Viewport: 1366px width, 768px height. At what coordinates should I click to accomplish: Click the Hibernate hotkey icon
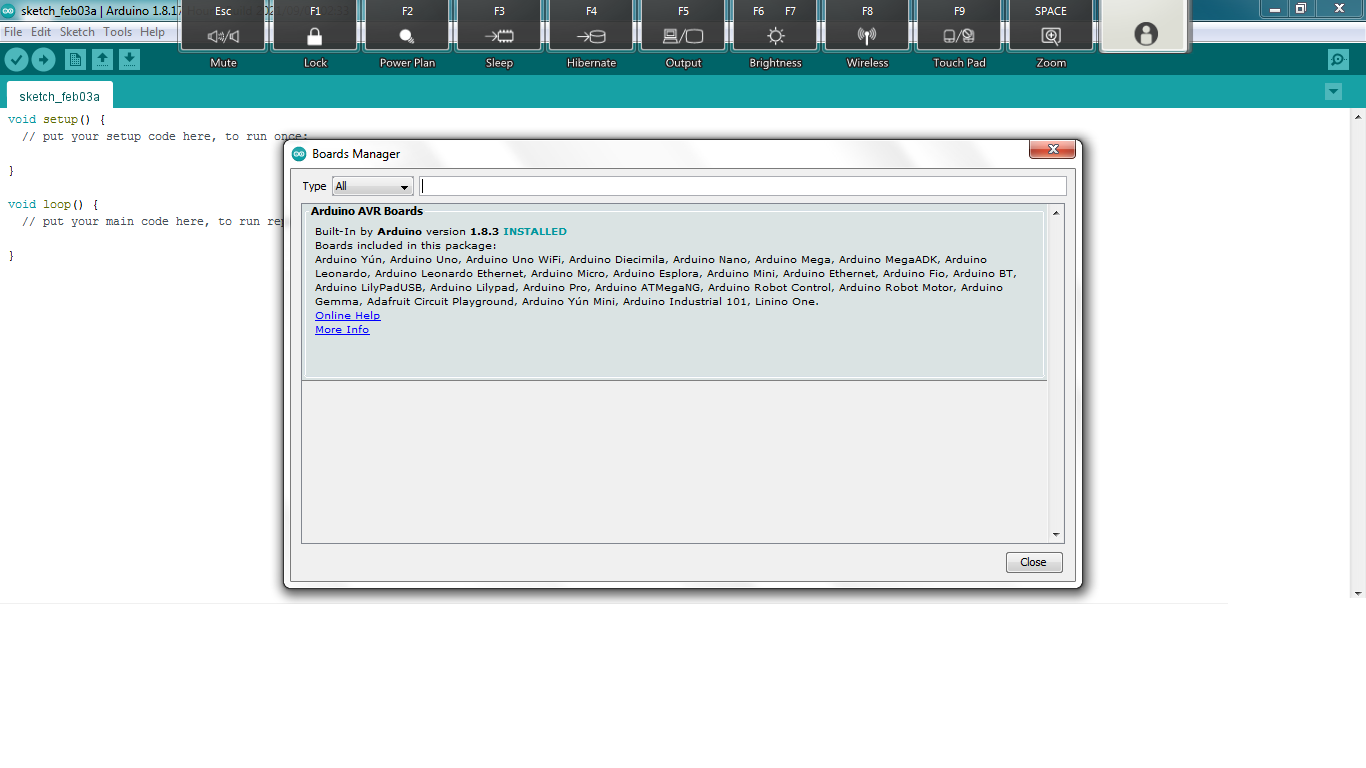pos(591,36)
